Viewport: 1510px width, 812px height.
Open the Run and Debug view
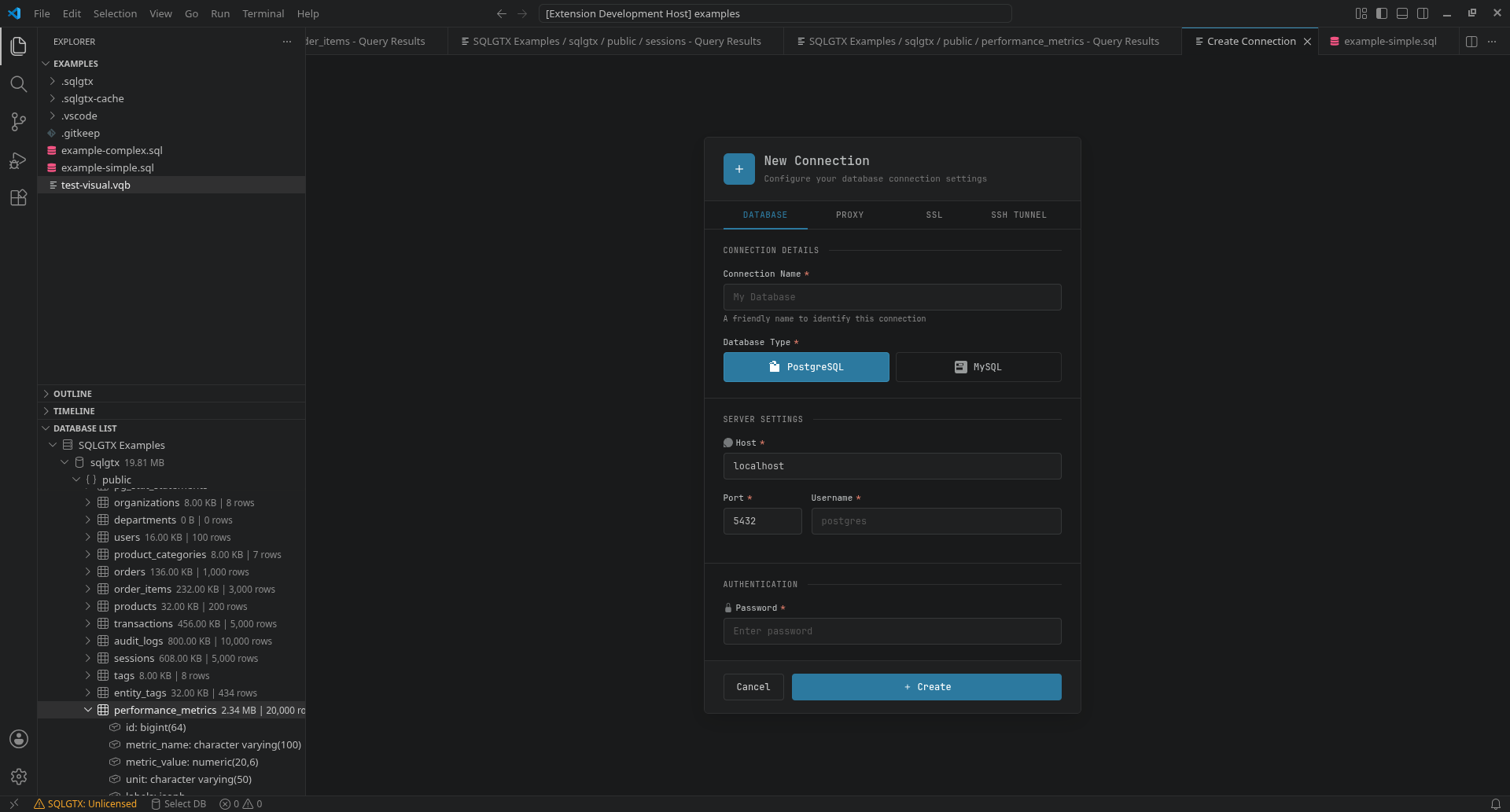tap(19, 160)
